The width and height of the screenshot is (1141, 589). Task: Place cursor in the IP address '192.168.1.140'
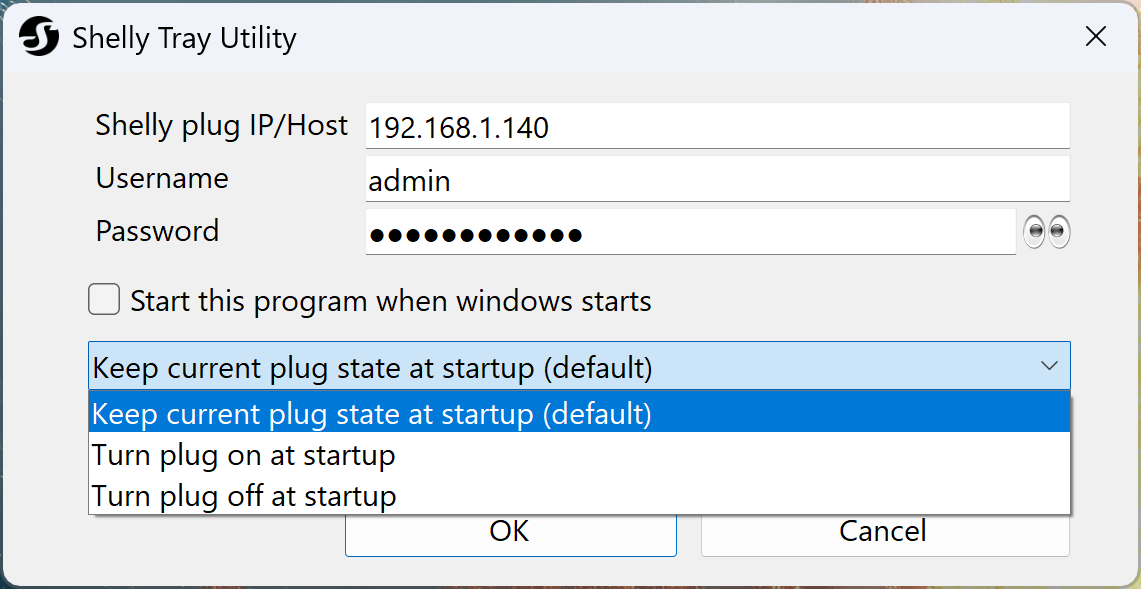coord(458,127)
